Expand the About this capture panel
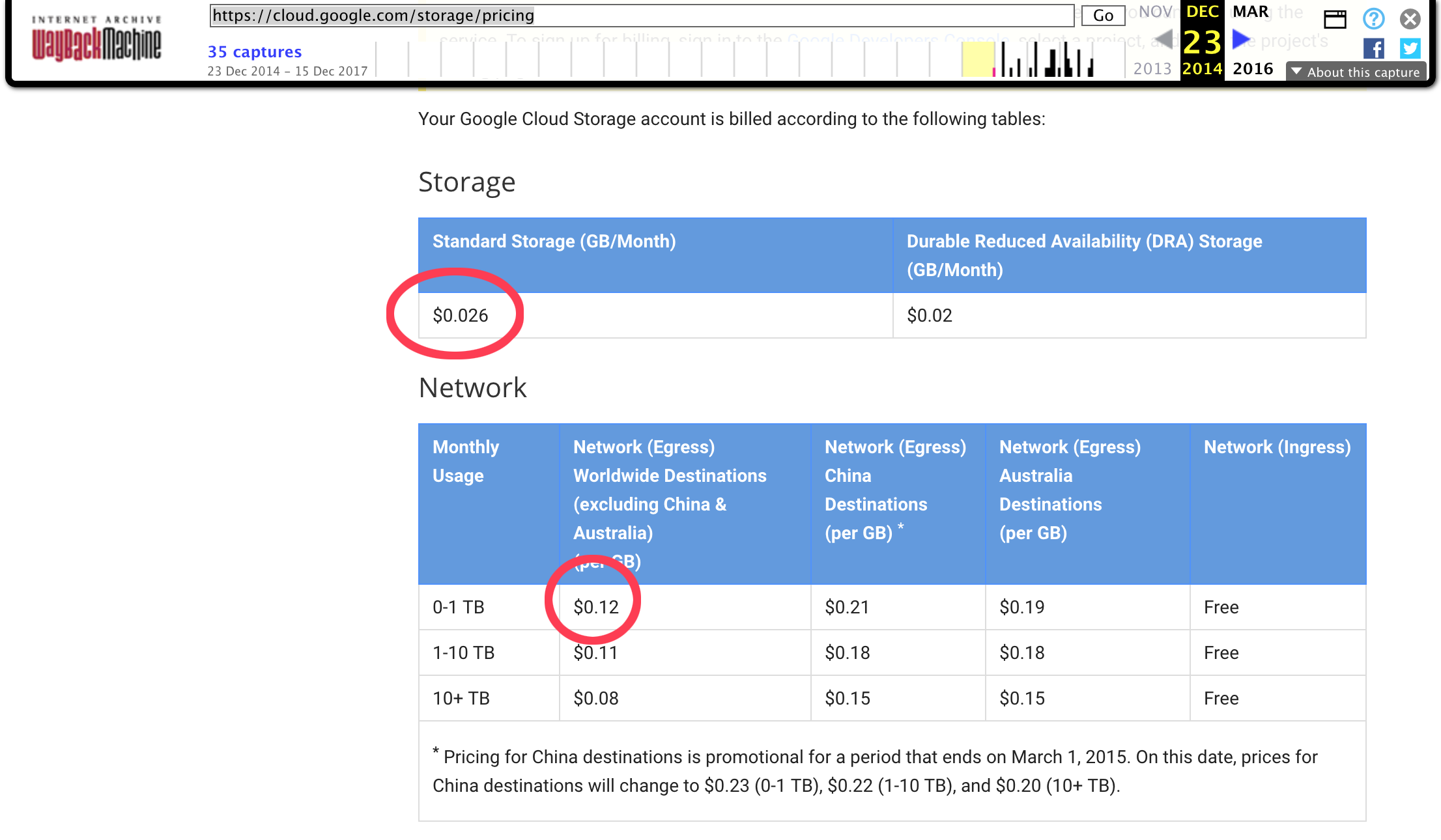 pyautogui.click(x=1356, y=72)
